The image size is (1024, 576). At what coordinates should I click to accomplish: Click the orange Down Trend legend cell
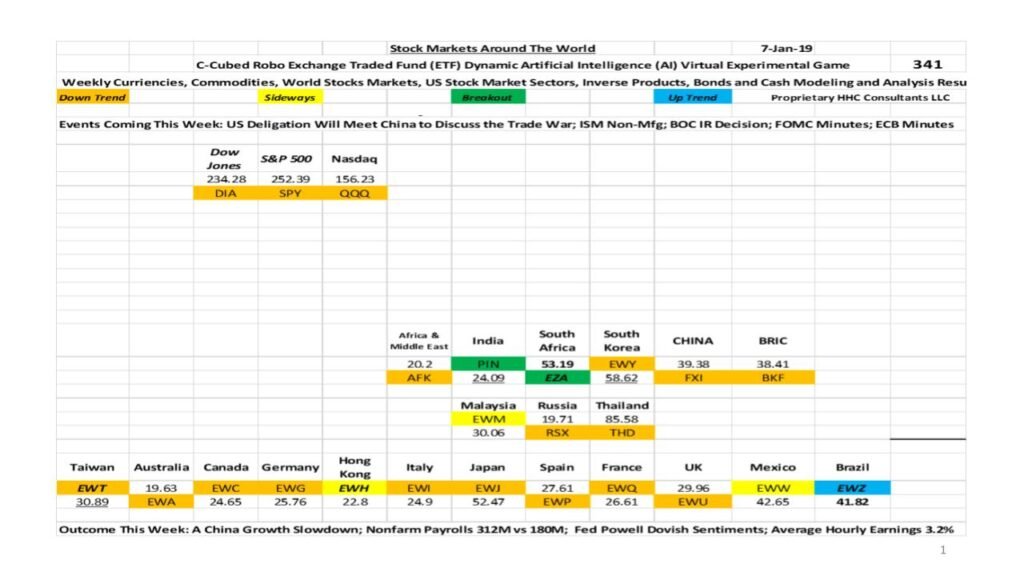pos(92,98)
